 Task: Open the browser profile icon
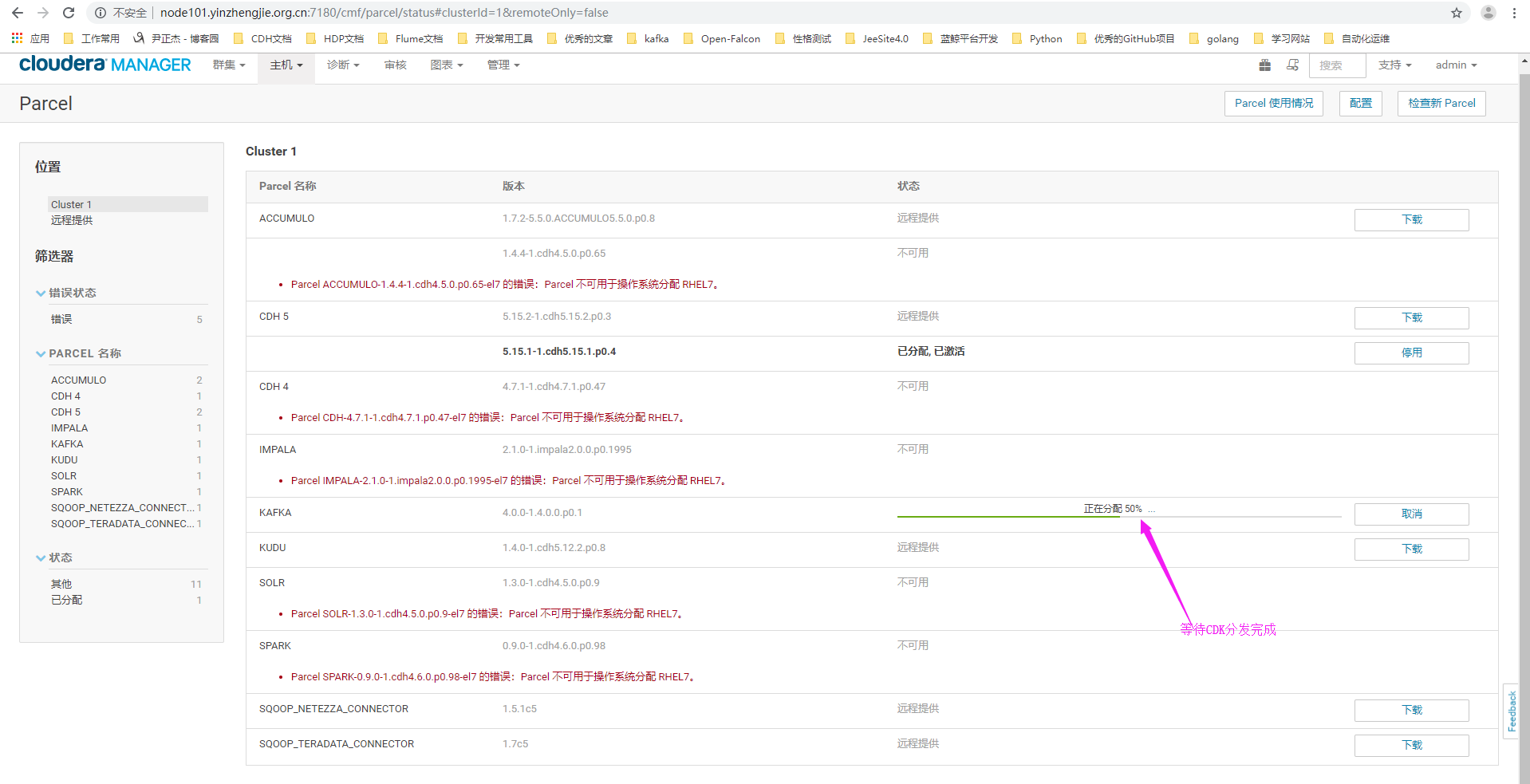point(1488,13)
